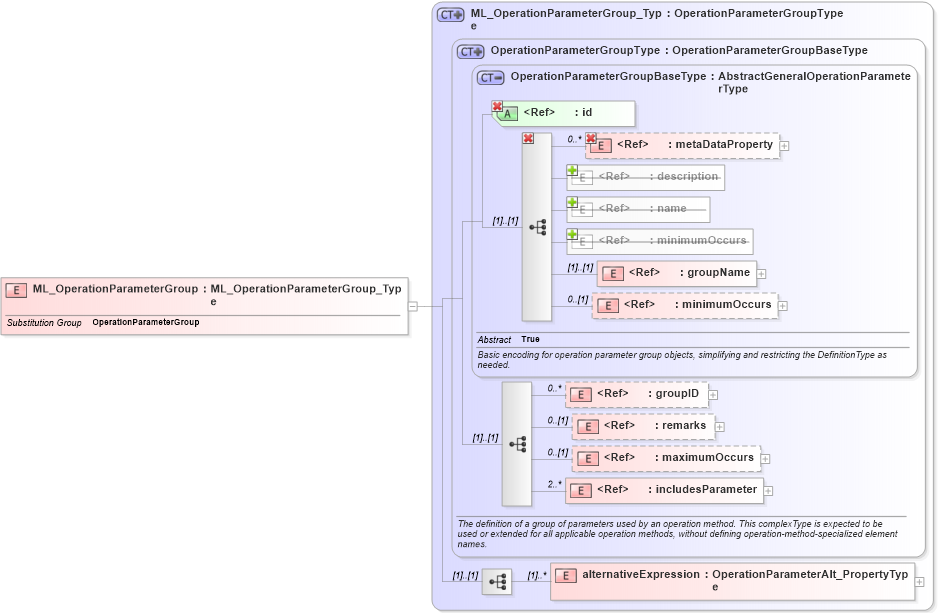Click the E icon on alternativeExpression element
Image resolution: width=938 pixels, height=613 pixels.
click(565, 575)
